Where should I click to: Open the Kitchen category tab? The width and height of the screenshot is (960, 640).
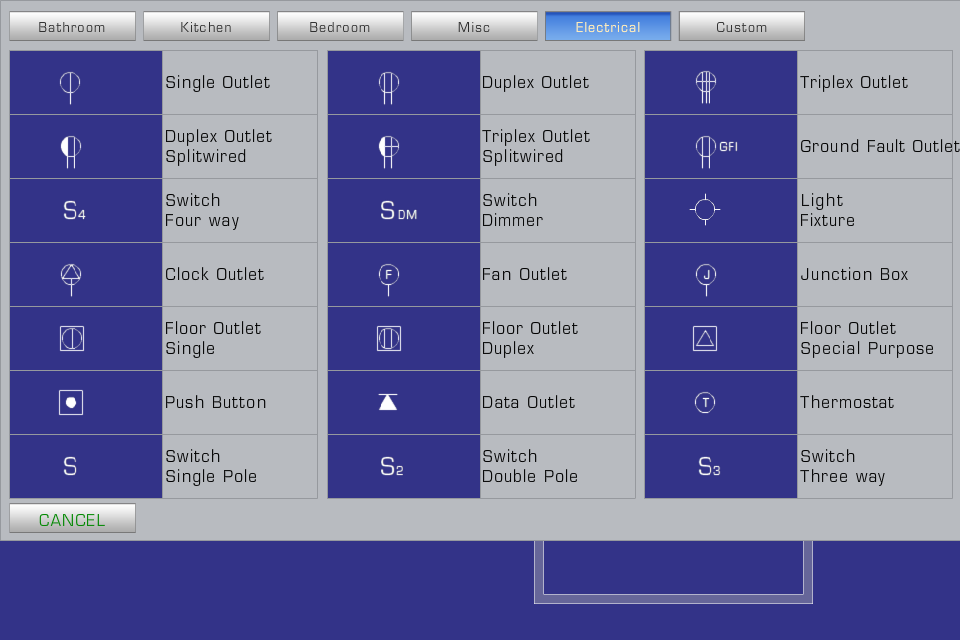(206, 27)
